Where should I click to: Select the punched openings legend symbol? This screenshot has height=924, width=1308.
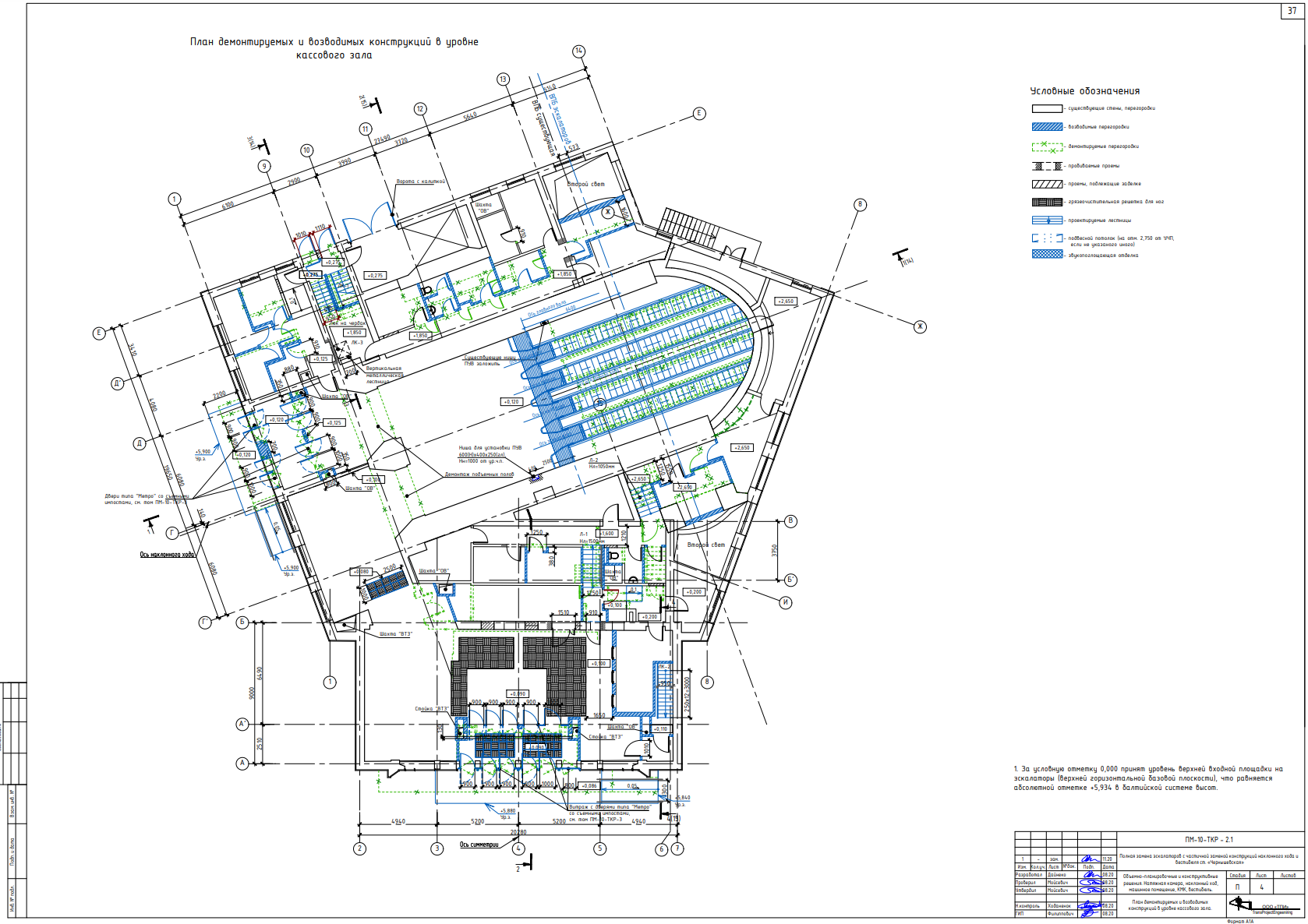pos(1047,166)
